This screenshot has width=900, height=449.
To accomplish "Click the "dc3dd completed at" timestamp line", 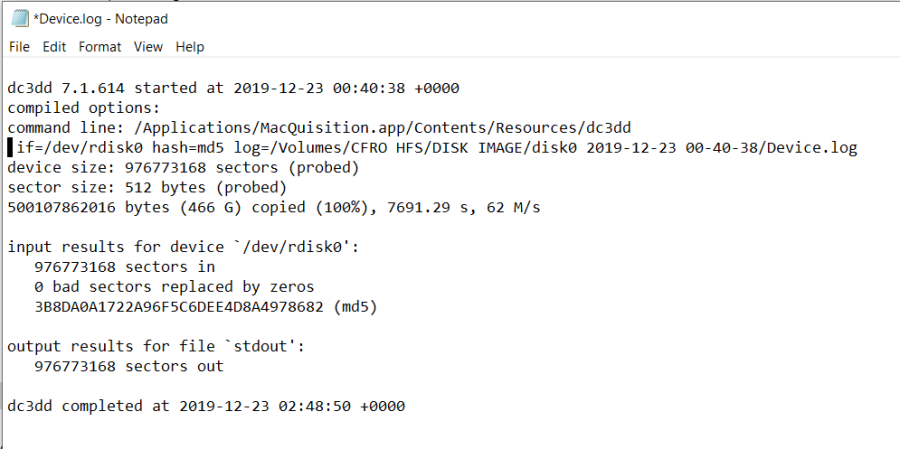I will pos(206,406).
